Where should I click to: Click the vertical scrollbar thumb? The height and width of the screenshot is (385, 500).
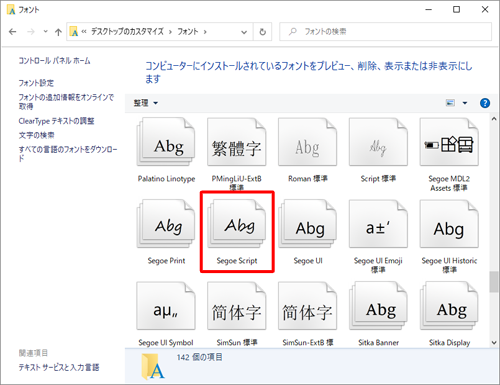pyautogui.click(x=494, y=282)
